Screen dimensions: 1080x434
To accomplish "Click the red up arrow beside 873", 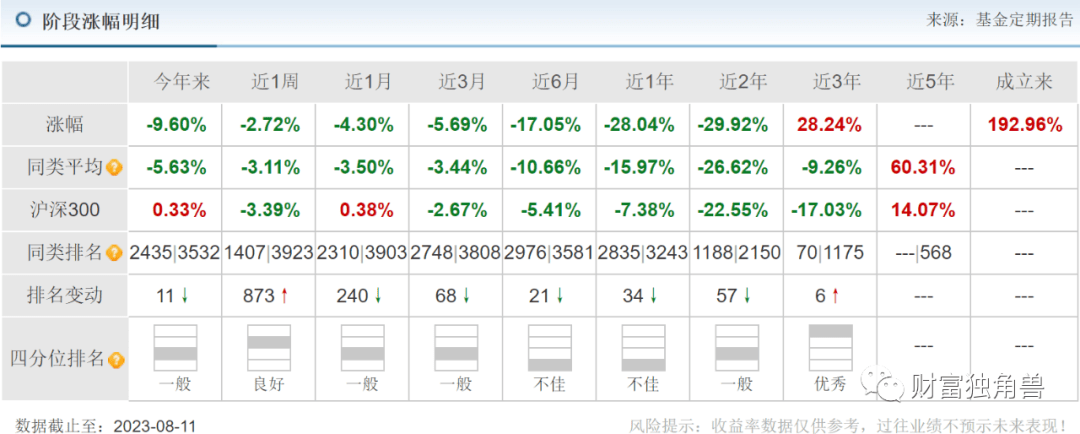I will pyautogui.click(x=285, y=296).
